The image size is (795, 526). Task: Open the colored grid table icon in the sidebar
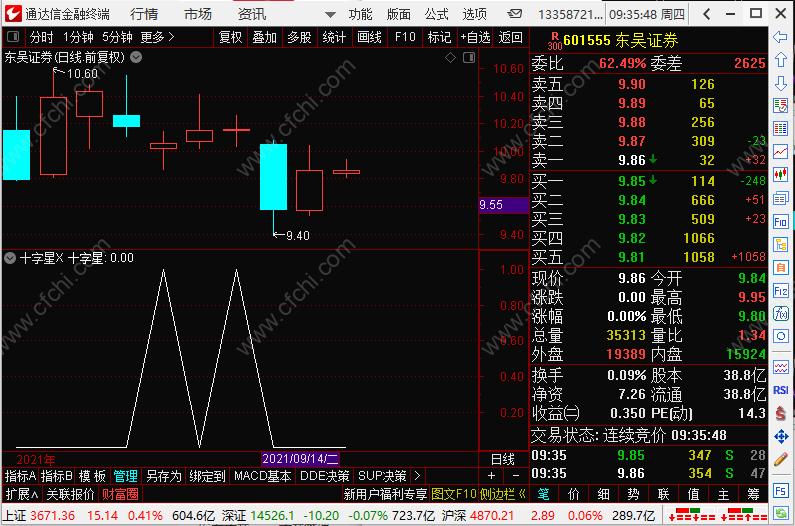tap(780, 129)
